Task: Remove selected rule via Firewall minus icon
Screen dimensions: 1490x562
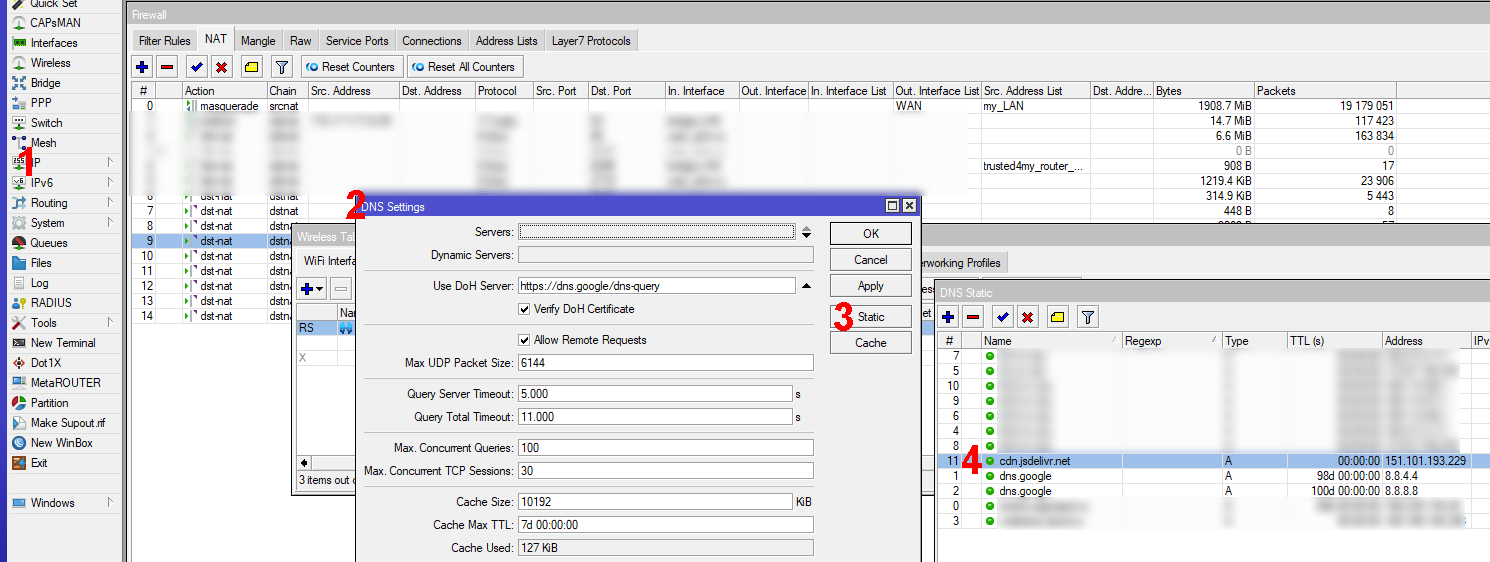Action: 168,67
